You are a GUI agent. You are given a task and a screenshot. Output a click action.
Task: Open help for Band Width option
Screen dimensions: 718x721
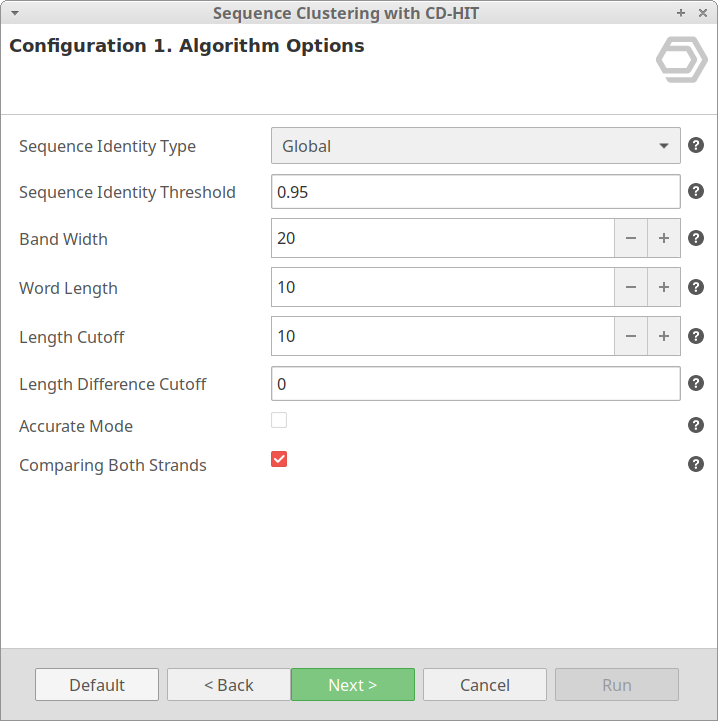click(x=696, y=239)
